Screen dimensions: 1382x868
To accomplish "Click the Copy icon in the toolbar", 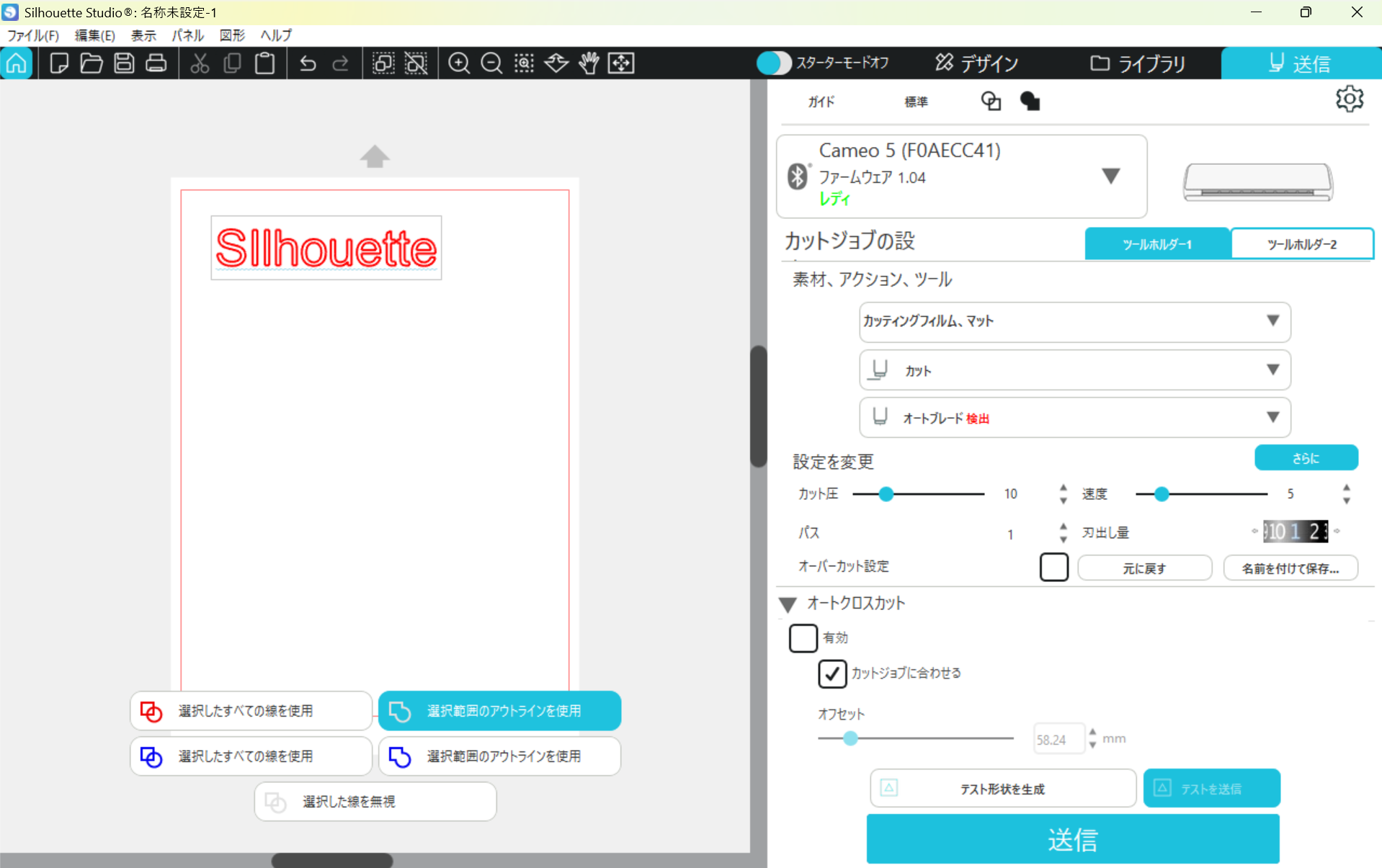I will coord(232,63).
